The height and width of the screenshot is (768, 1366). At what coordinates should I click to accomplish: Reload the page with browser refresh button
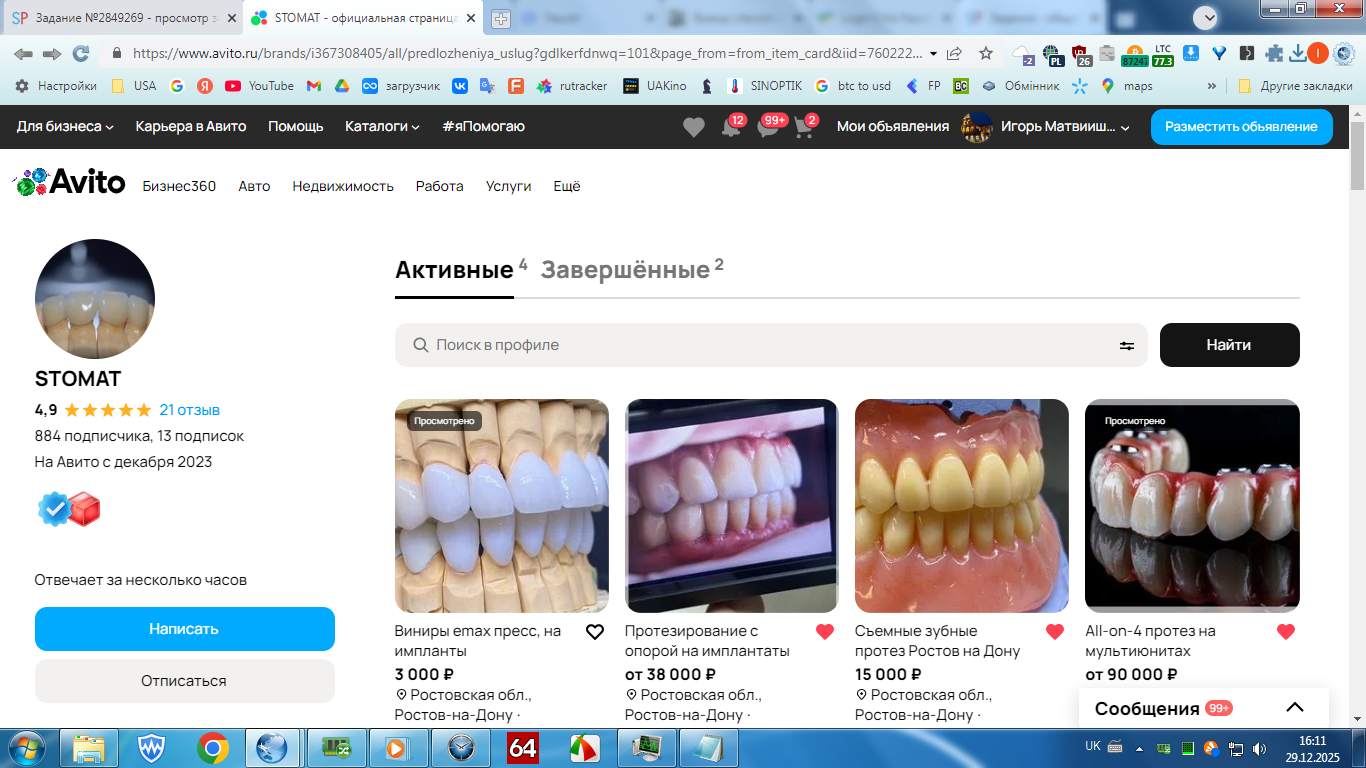81,53
